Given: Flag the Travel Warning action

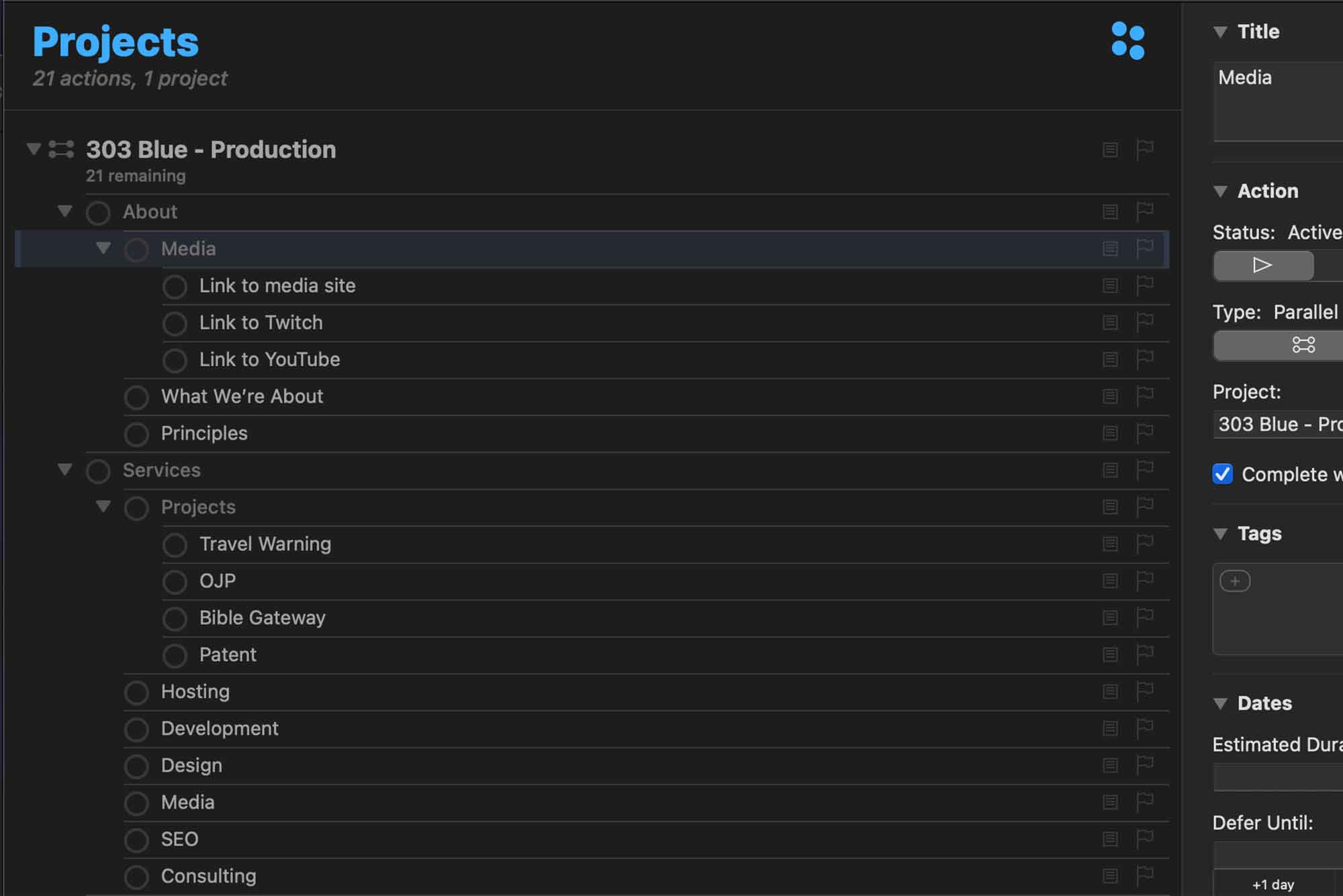Looking at the screenshot, I should click(x=1145, y=543).
